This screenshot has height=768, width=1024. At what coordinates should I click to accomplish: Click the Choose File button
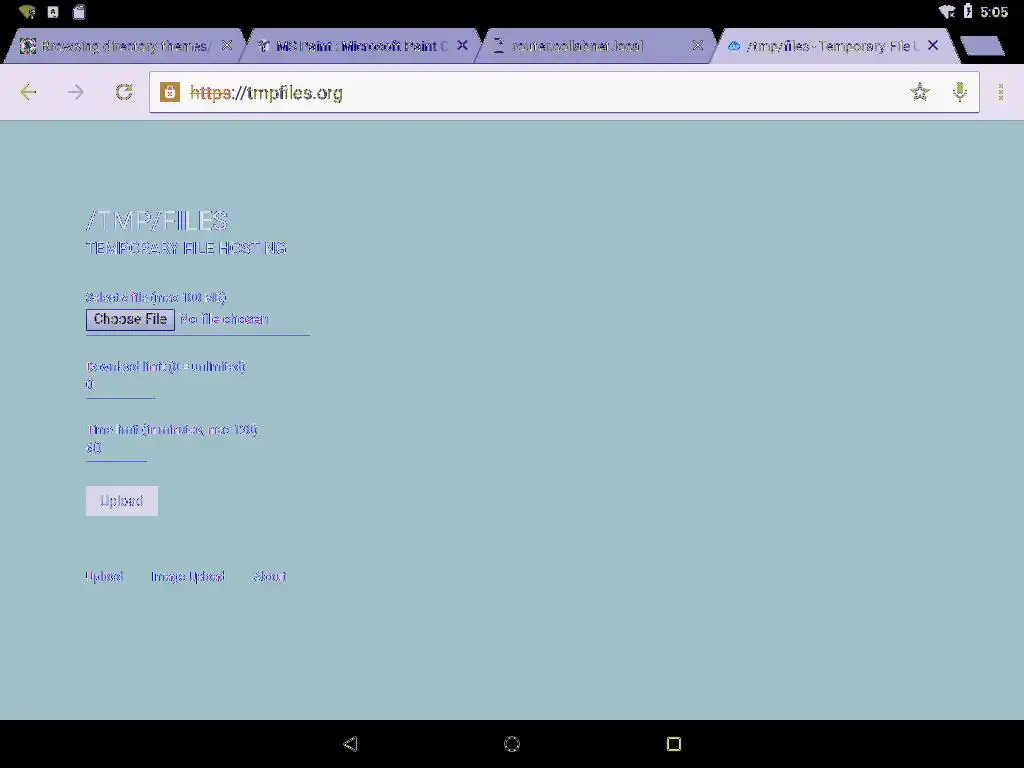click(x=130, y=319)
